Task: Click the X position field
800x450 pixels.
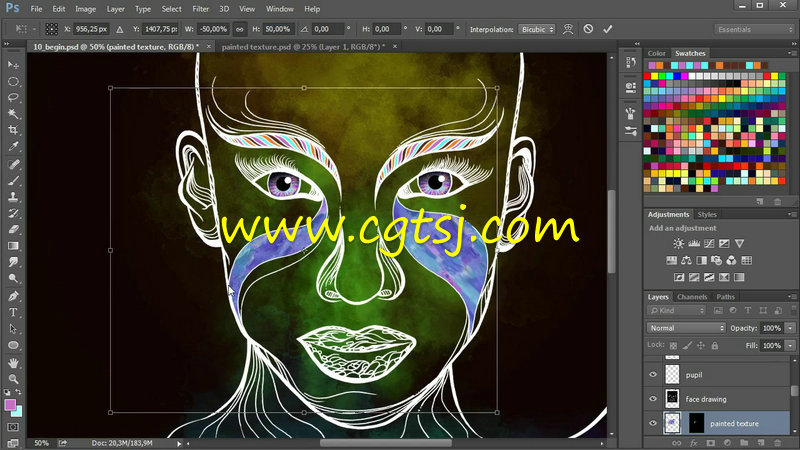Action: (91, 29)
